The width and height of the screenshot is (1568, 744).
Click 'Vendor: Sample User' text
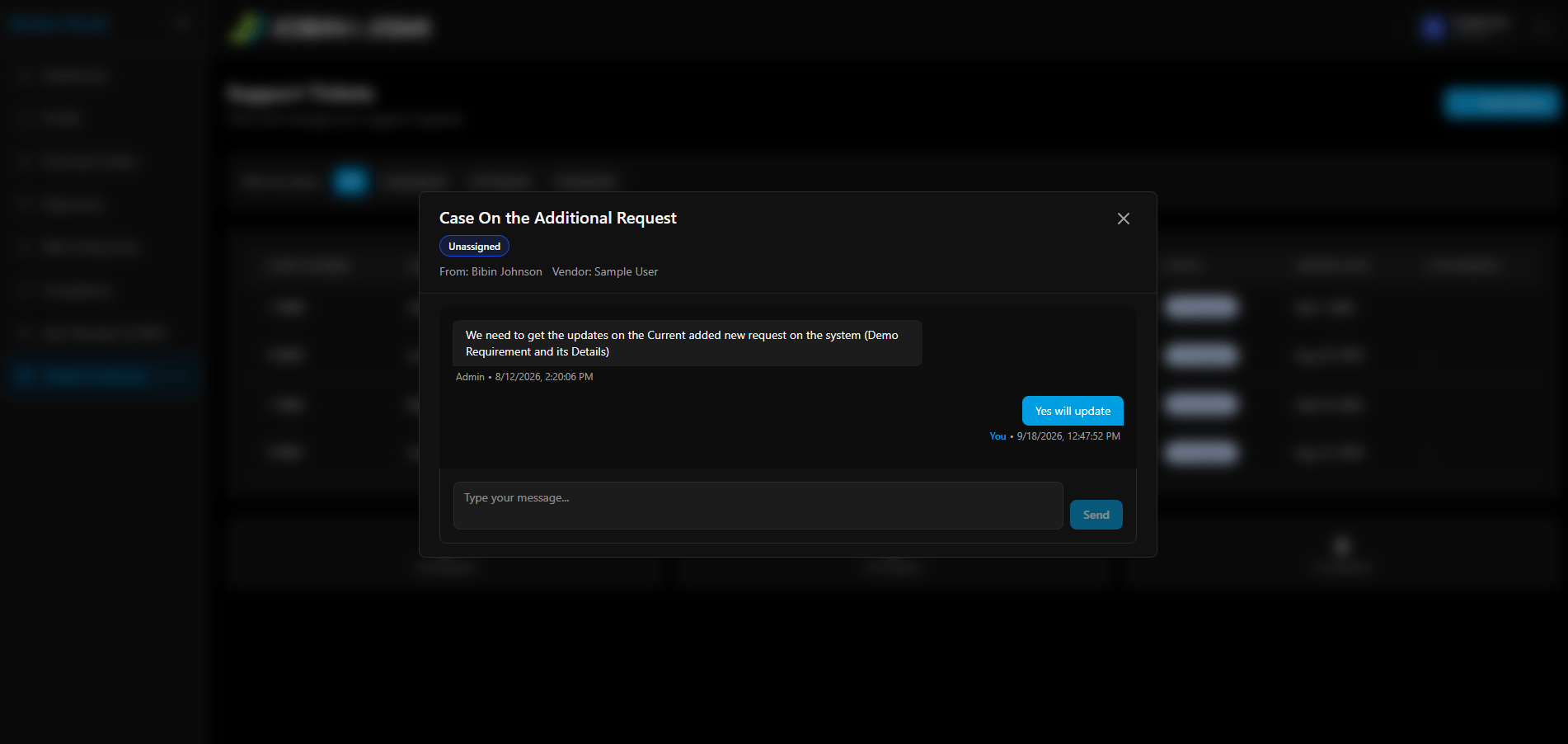(605, 271)
